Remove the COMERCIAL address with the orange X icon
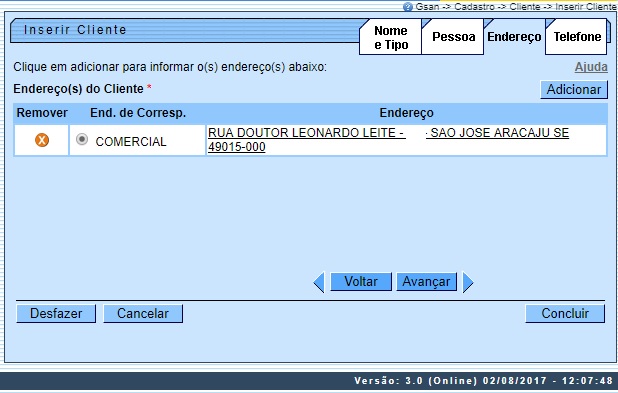618x393 pixels. 42,140
